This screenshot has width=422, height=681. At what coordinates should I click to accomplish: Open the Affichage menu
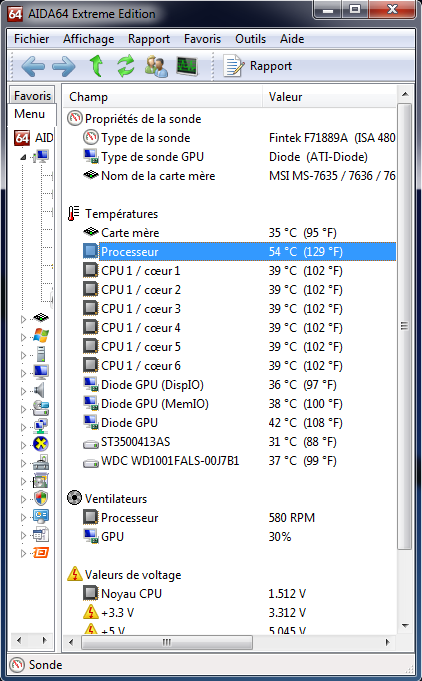89,39
